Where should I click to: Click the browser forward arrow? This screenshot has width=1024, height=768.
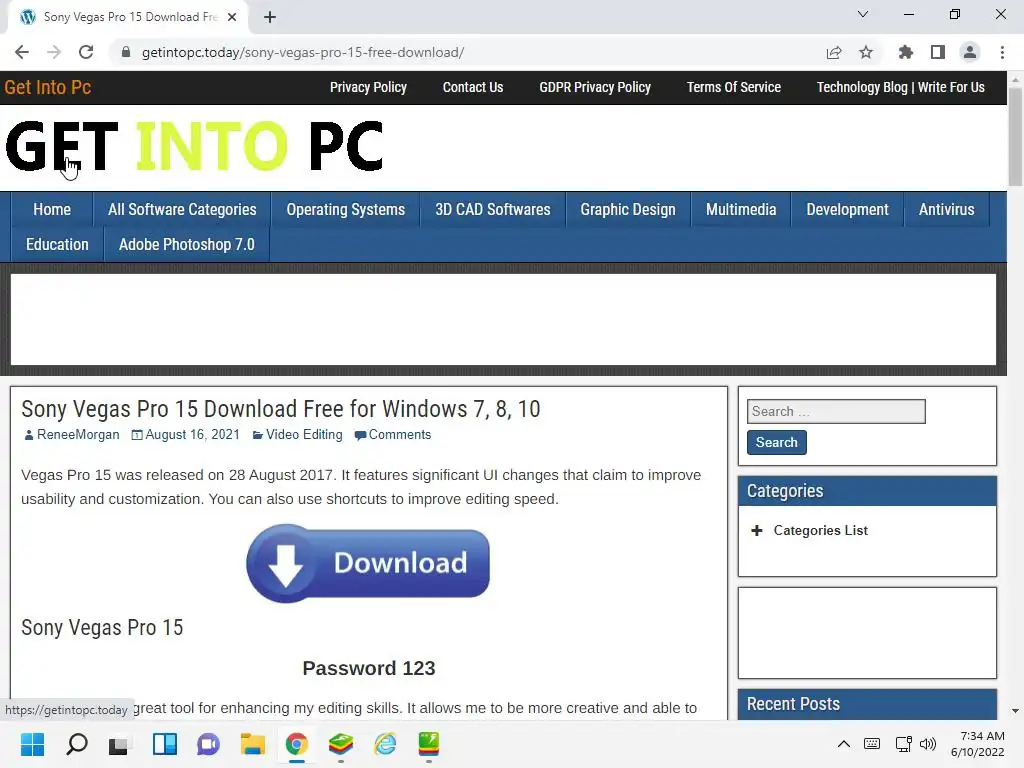point(54,52)
